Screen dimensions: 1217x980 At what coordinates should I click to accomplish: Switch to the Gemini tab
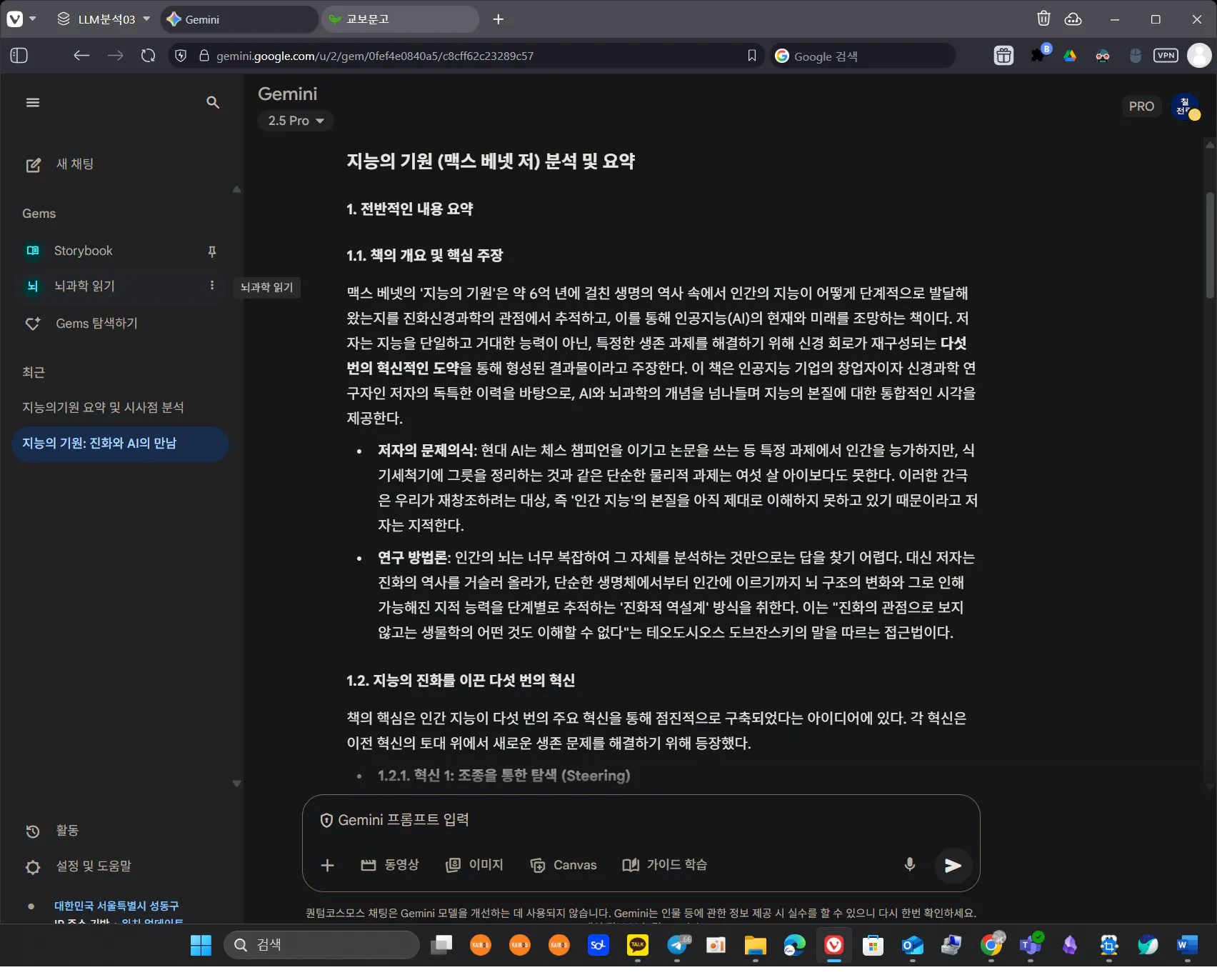239,19
